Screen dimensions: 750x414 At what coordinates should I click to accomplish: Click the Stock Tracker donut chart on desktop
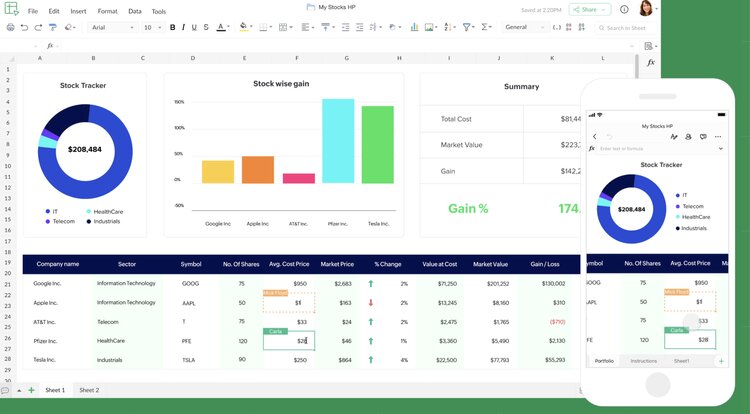[85, 151]
